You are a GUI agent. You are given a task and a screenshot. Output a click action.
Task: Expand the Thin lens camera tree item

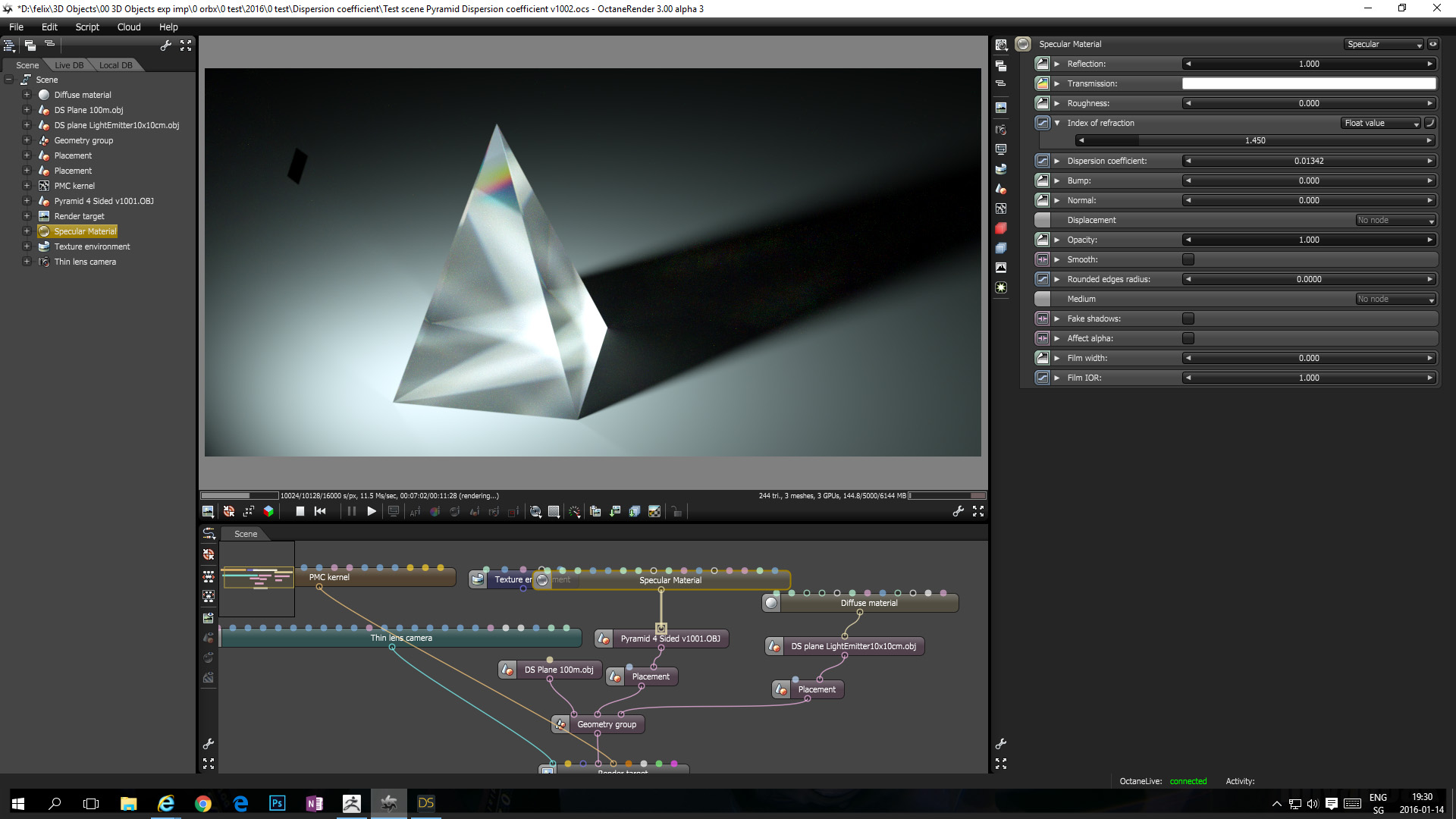point(27,262)
